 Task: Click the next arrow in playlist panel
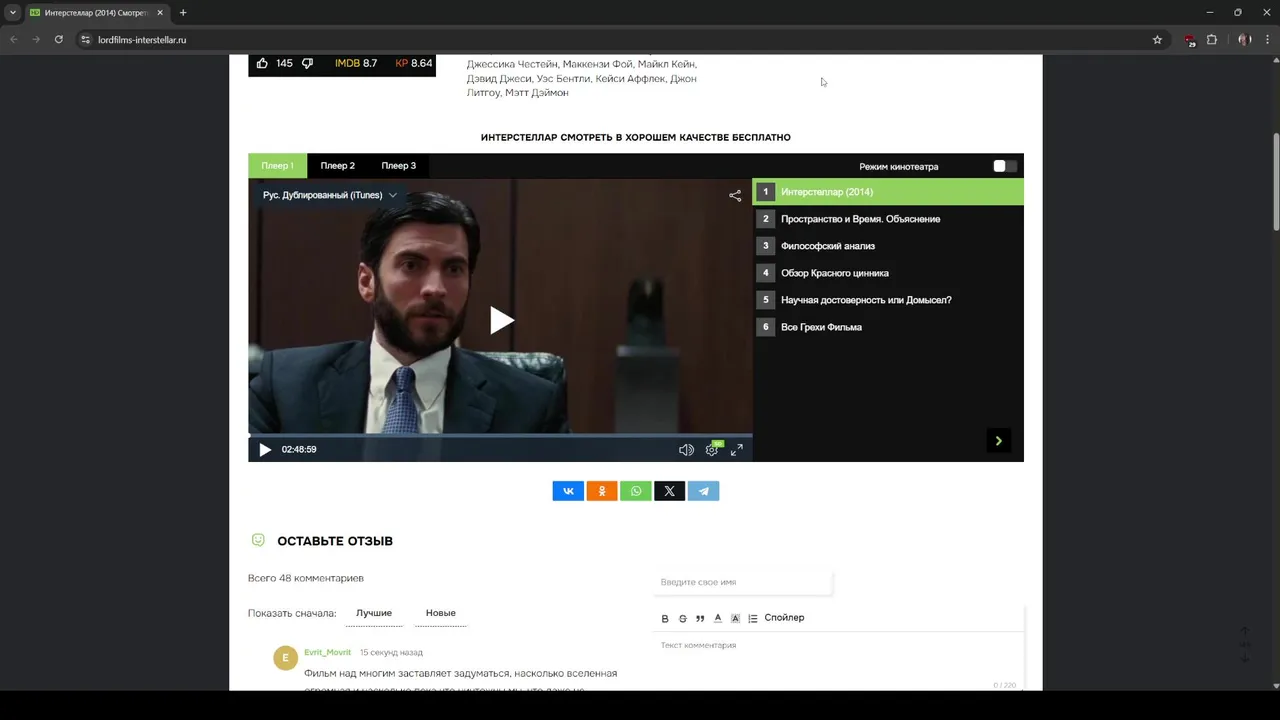[998, 441]
